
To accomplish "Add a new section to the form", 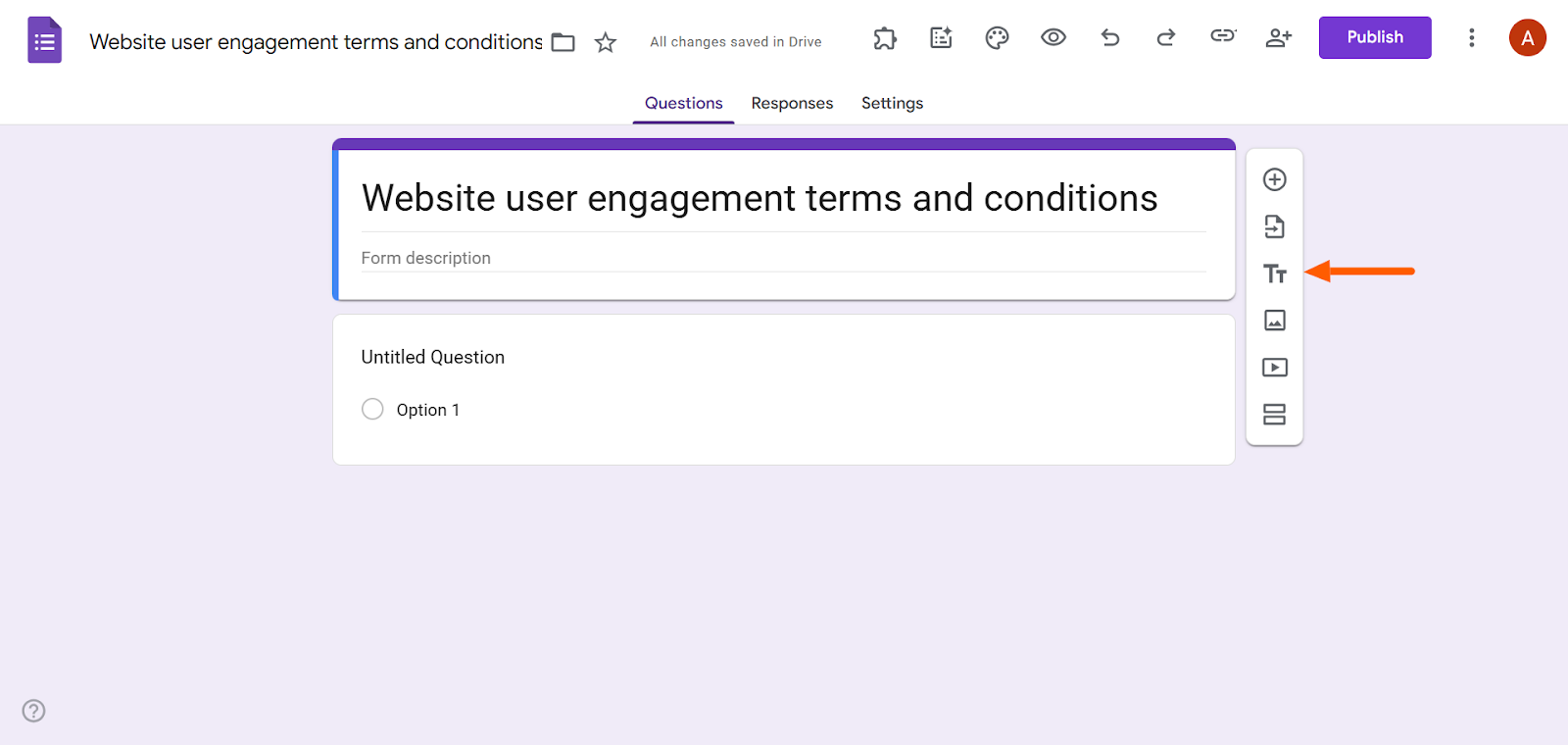I will click(x=1274, y=415).
